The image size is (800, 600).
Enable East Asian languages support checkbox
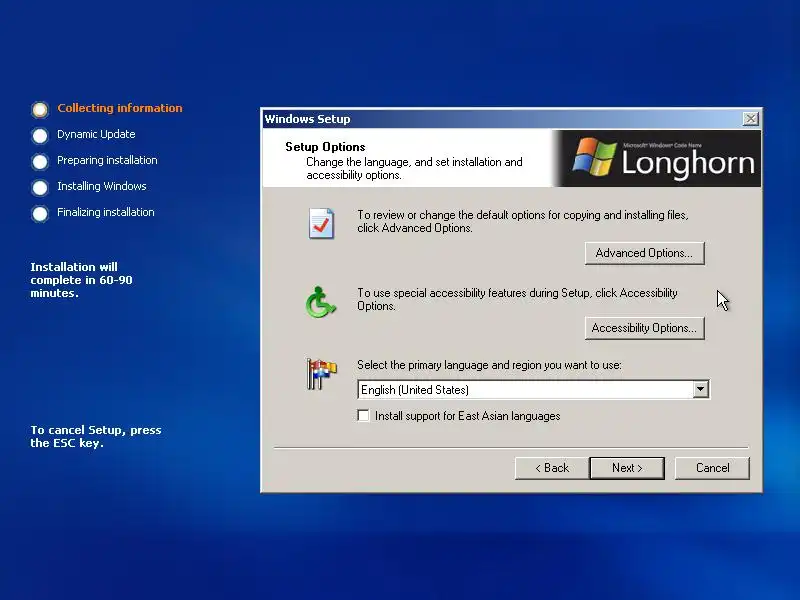click(363, 415)
